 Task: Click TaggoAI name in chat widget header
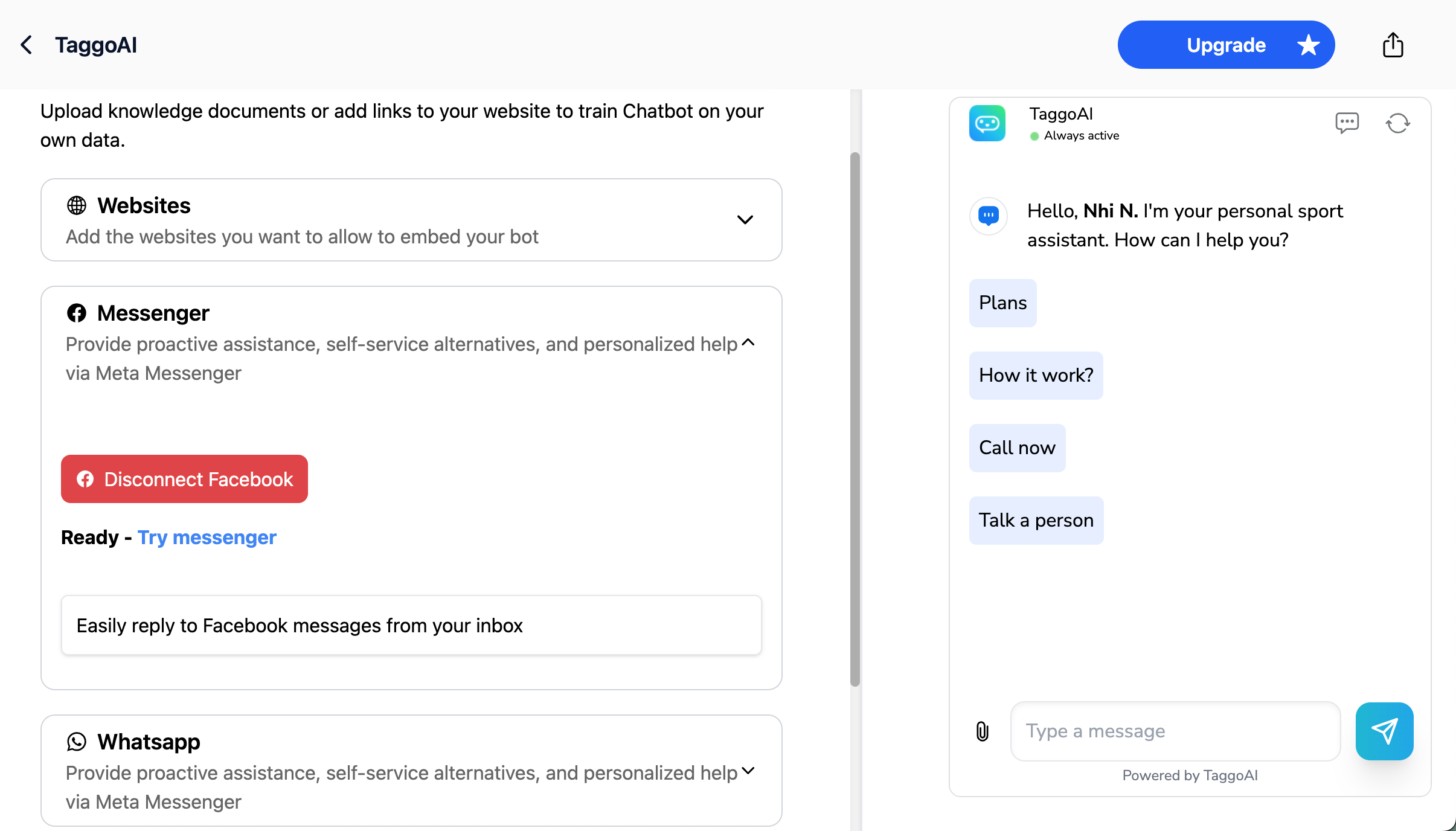click(x=1061, y=114)
